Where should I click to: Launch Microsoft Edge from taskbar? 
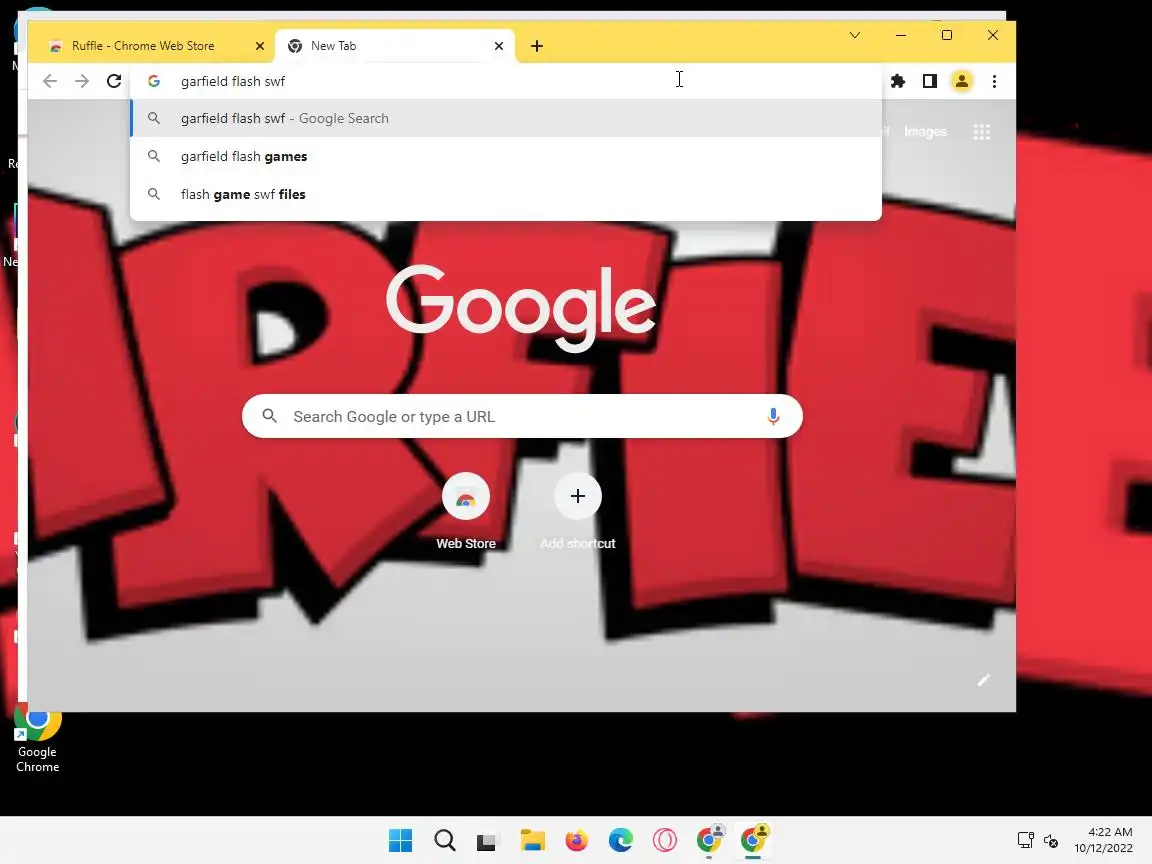621,840
